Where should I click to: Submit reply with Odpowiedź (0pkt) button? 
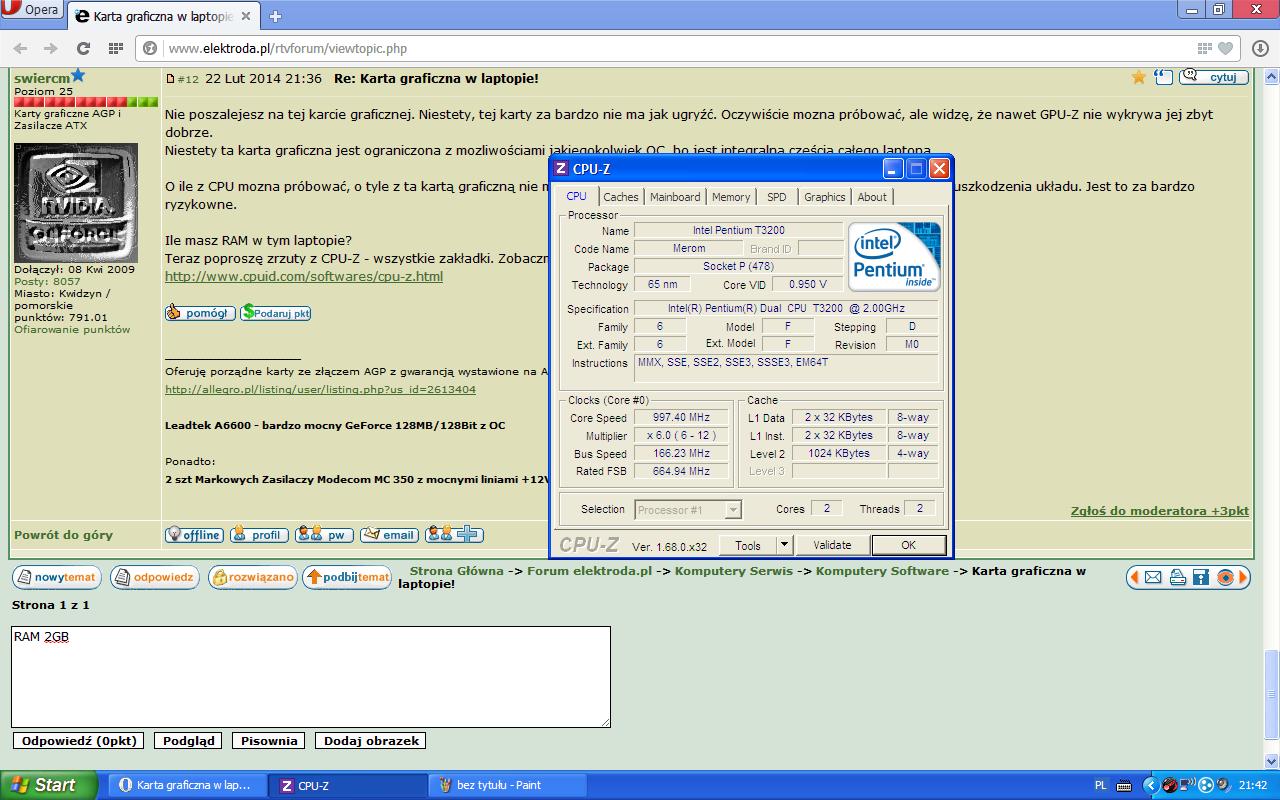pyautogui.click(x=78, y=741)
